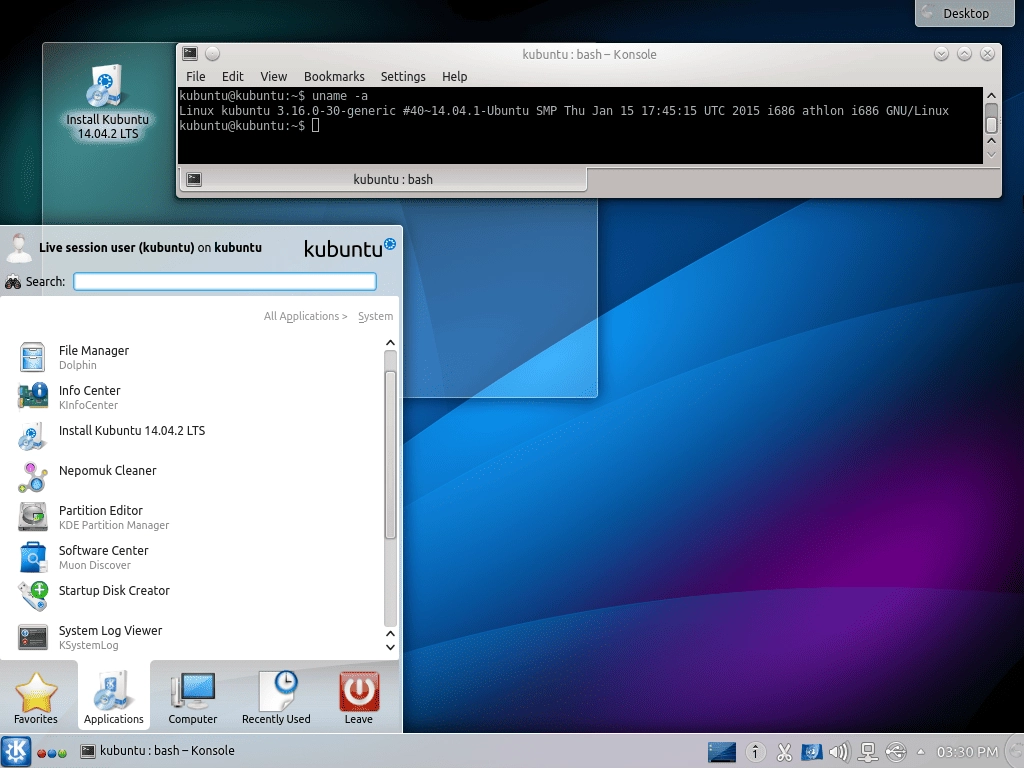Open Konsole Edit menu
1024x768 pixels.
click(232, 76)
